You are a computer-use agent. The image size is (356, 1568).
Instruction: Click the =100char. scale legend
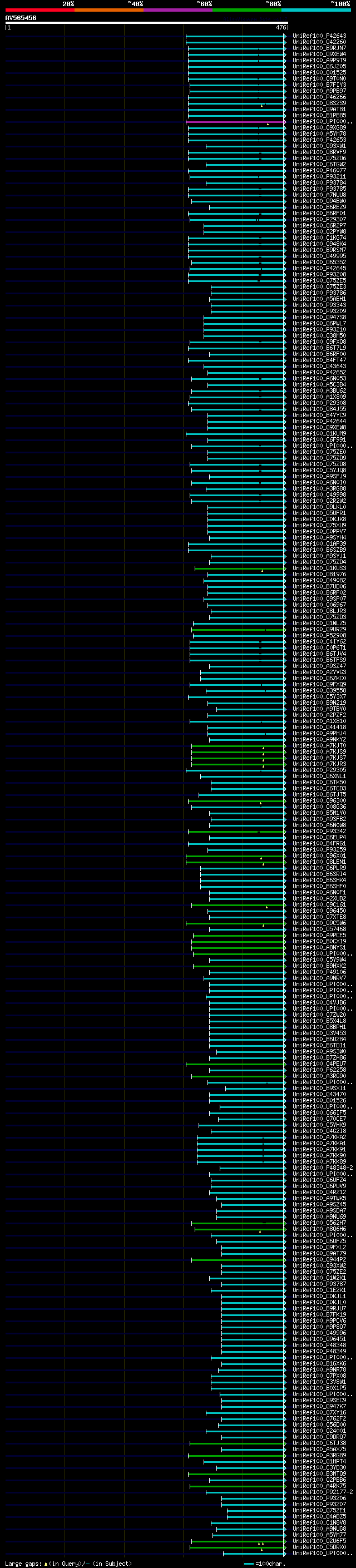[265, 1563]
